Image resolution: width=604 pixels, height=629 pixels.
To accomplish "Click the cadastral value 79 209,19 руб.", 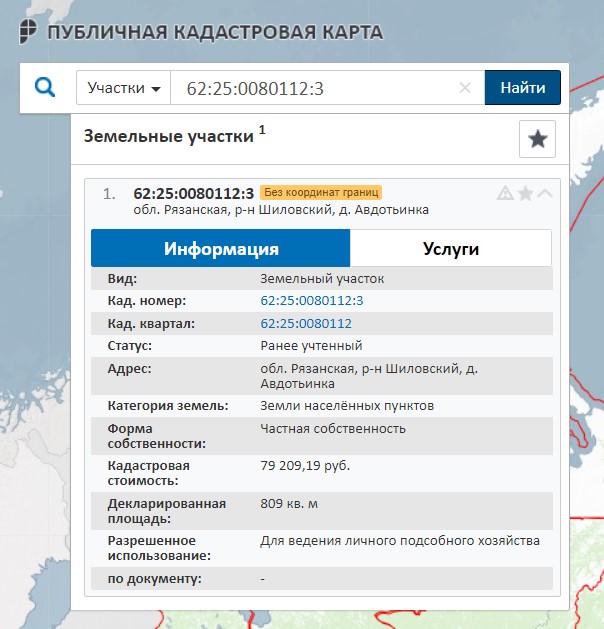I will [305, 465].
